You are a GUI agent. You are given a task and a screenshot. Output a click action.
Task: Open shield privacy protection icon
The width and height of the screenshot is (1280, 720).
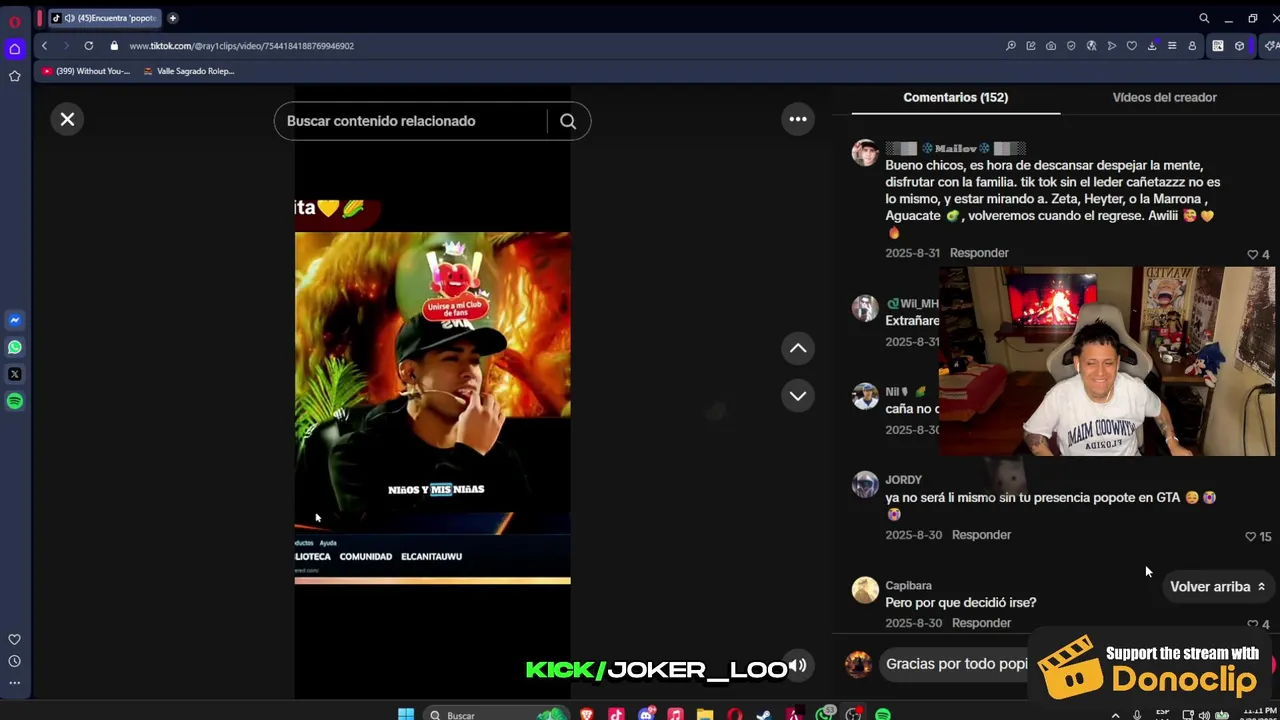(1071, 46)
